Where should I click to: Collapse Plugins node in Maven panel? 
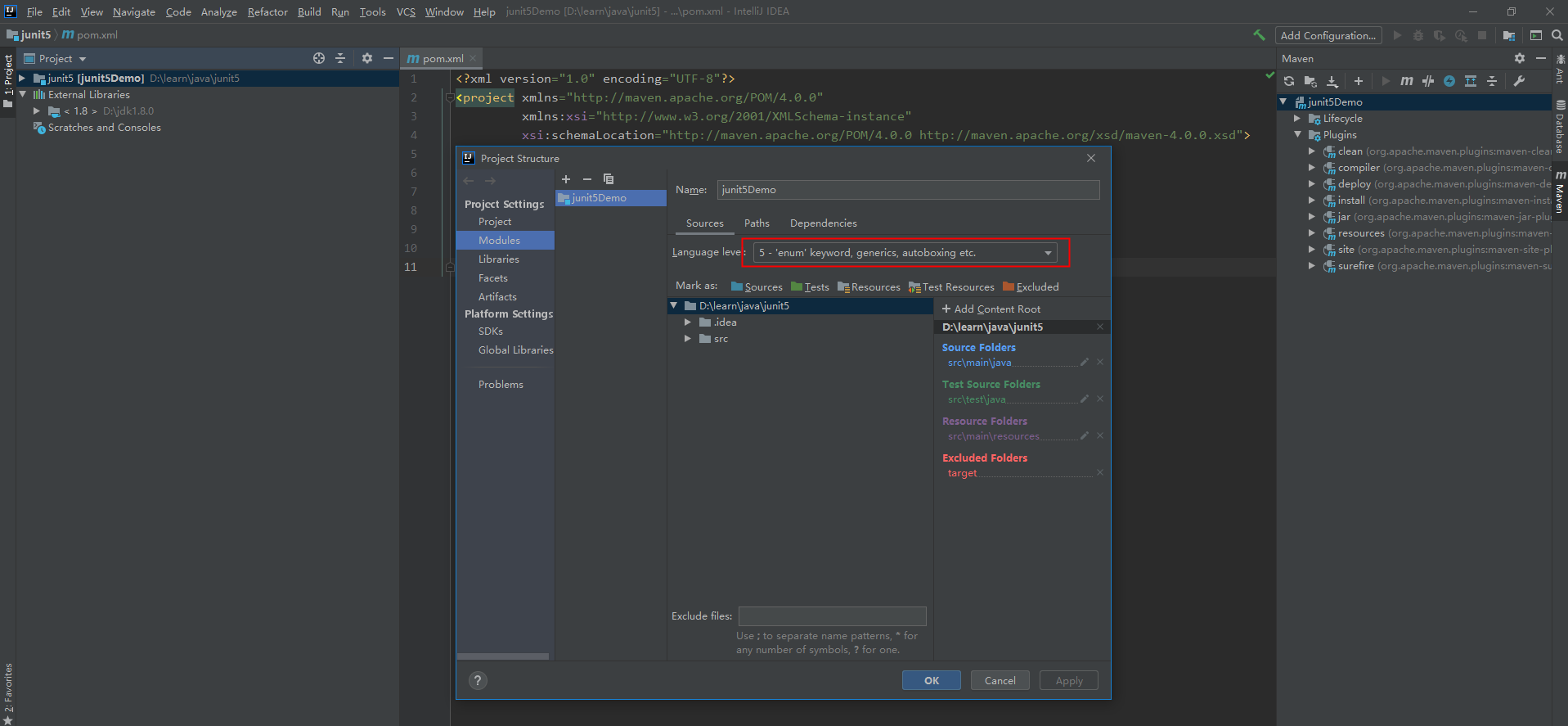[1297, 135]
